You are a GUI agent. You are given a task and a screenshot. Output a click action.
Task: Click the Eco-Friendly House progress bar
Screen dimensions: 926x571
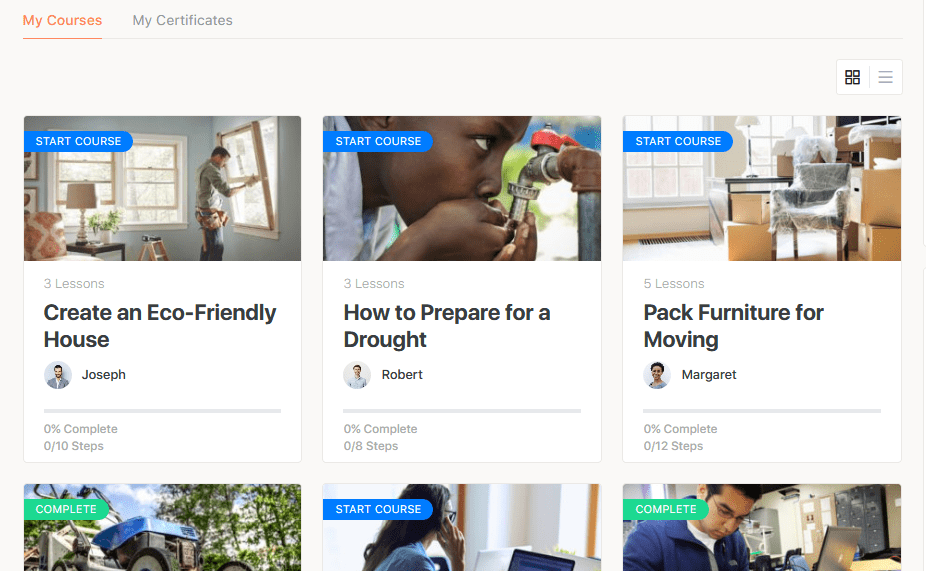click(162, 411)
